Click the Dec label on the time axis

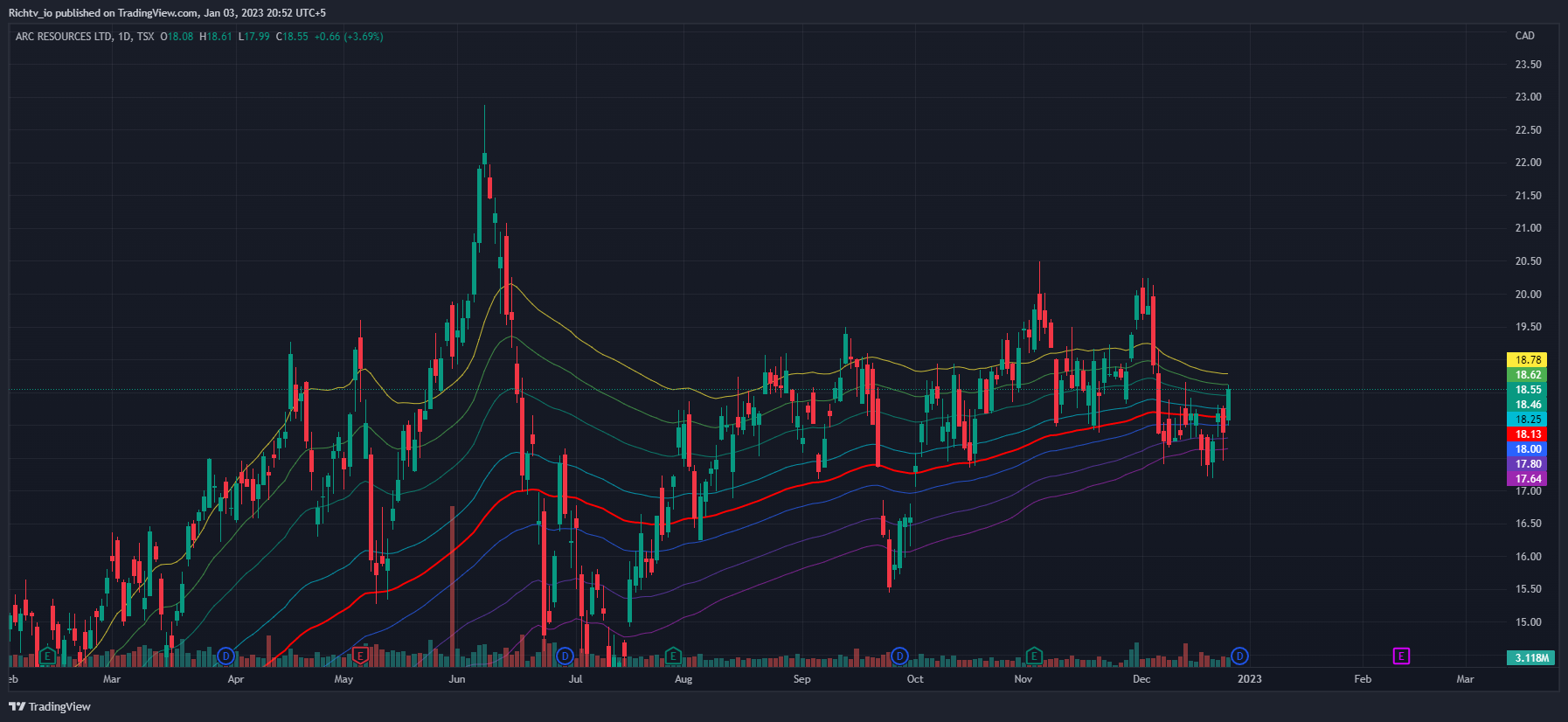coord(1141,679)
